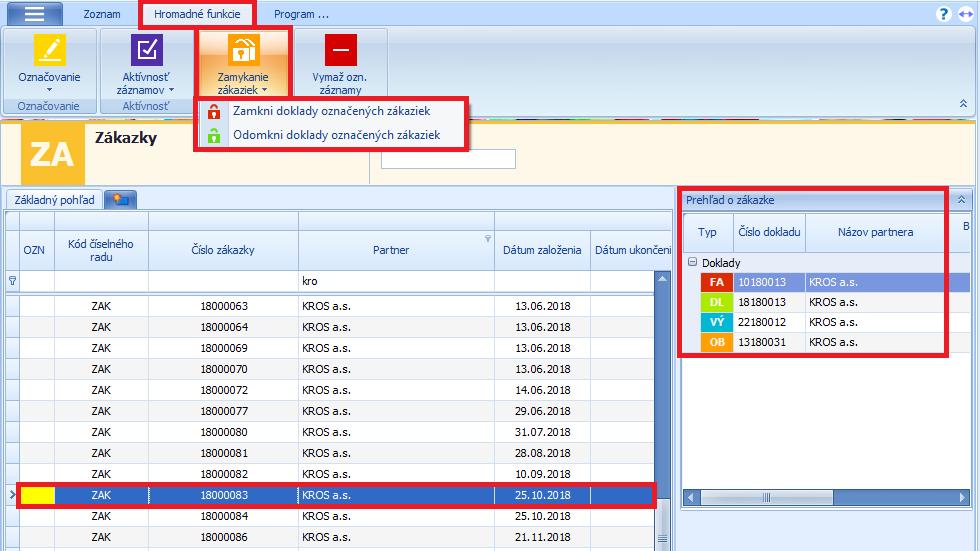Screen dimensions: 980x551
Task: Switch to the Zoznam tab
Action: point(102,15)
